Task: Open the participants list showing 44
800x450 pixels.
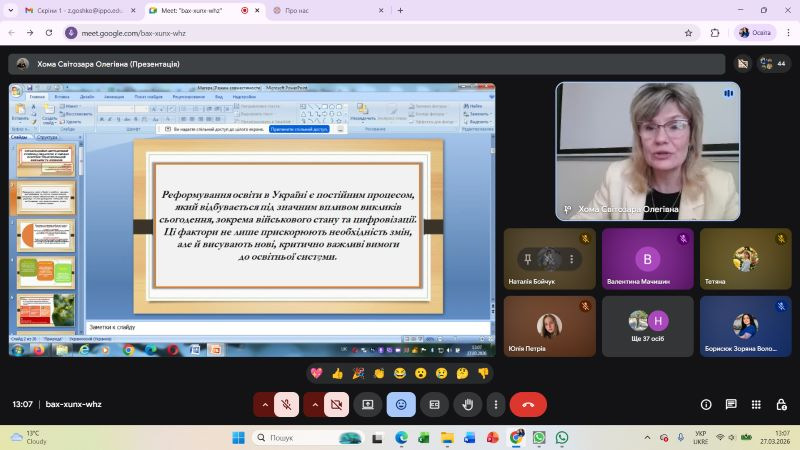Action: tap(773, 64)
